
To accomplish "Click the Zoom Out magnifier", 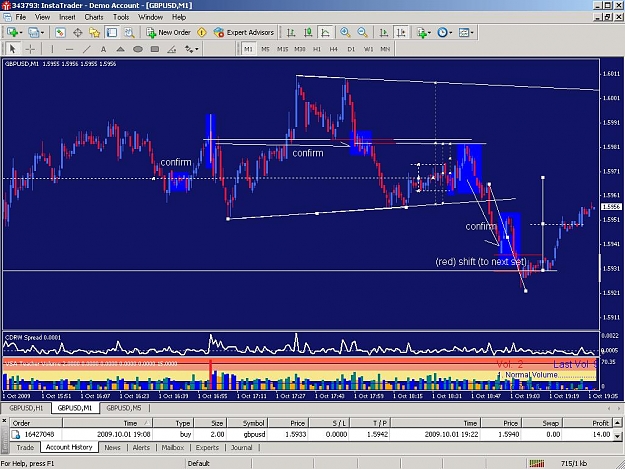I will (x=362, y=33).
